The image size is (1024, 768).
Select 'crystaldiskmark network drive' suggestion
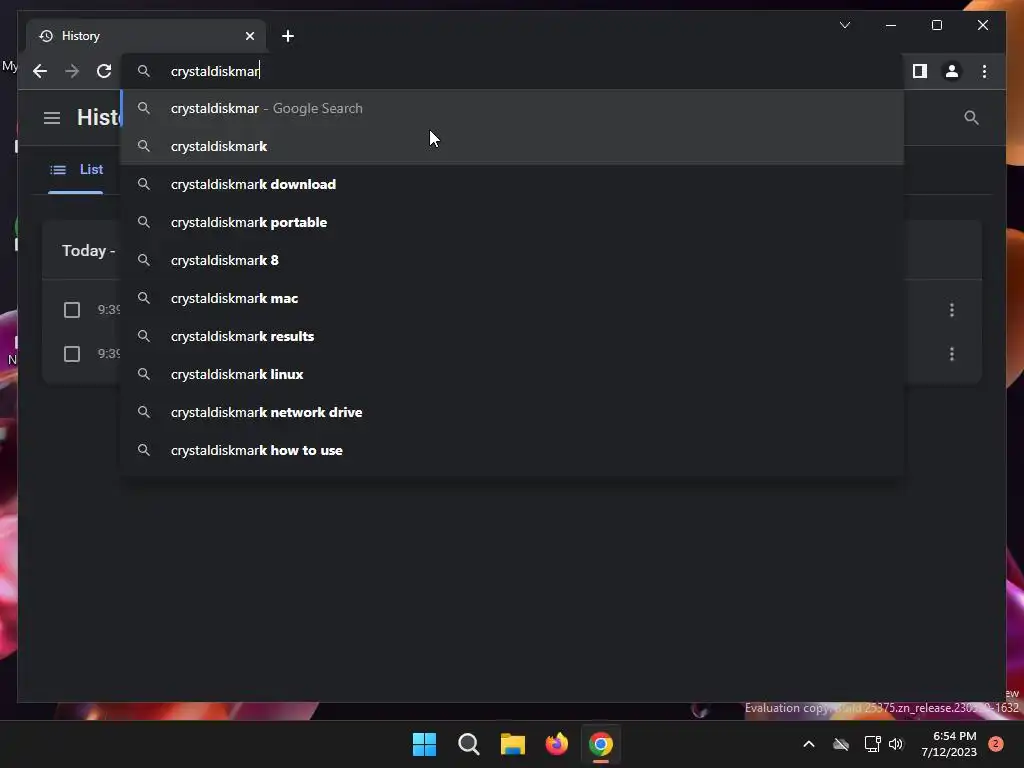pyautogui.click(x=513, y=412)
